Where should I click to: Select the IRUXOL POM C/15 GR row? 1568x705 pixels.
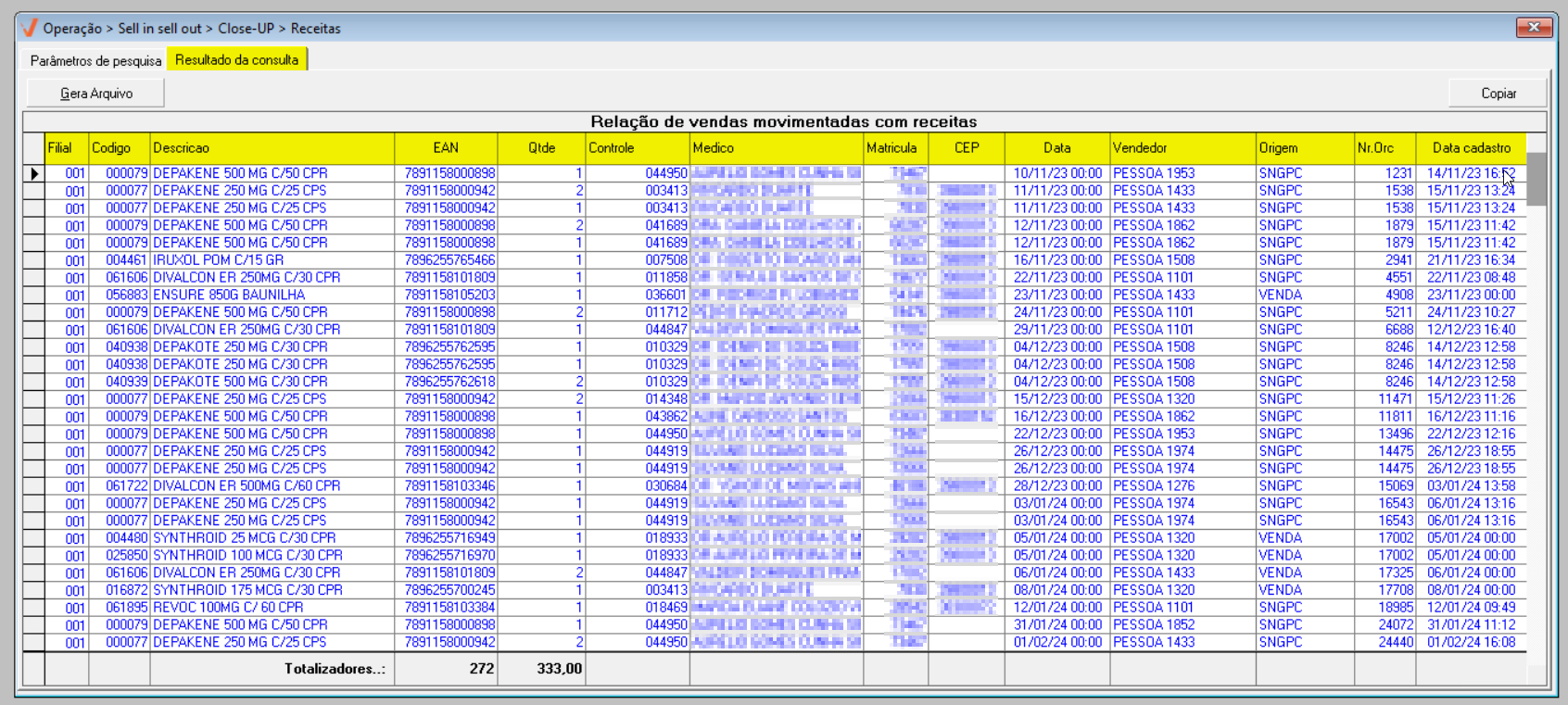(x=219, y=260)
